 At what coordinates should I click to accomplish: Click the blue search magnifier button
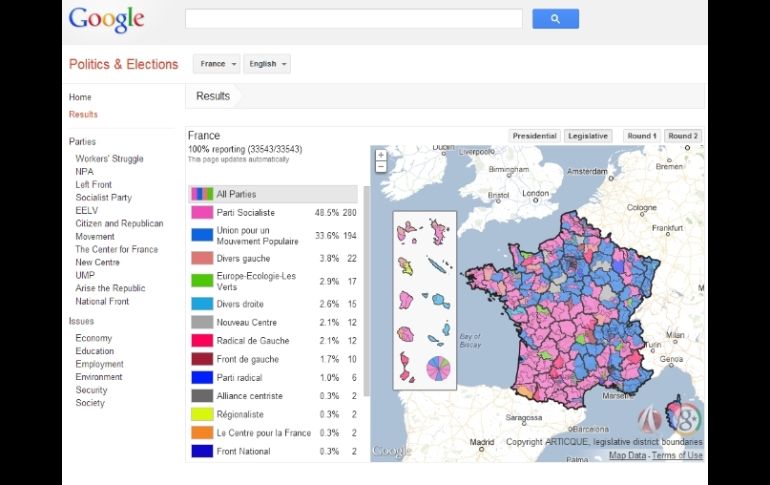point(556,19)
